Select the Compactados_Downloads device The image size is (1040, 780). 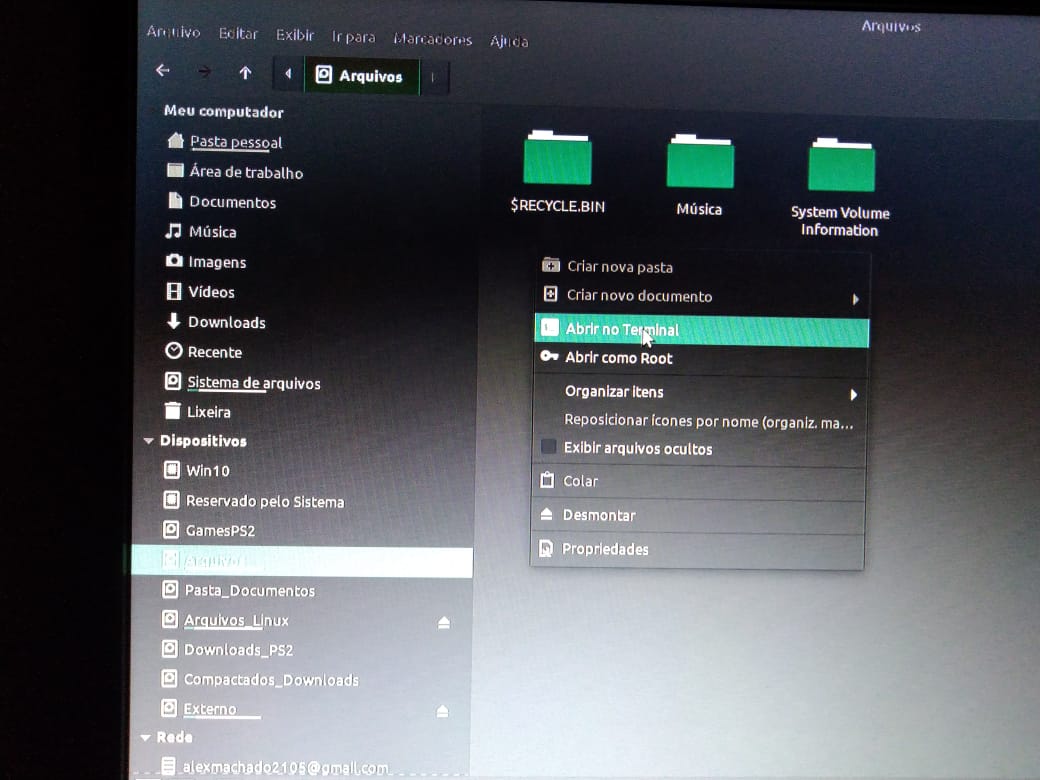[x=260, y=679]
